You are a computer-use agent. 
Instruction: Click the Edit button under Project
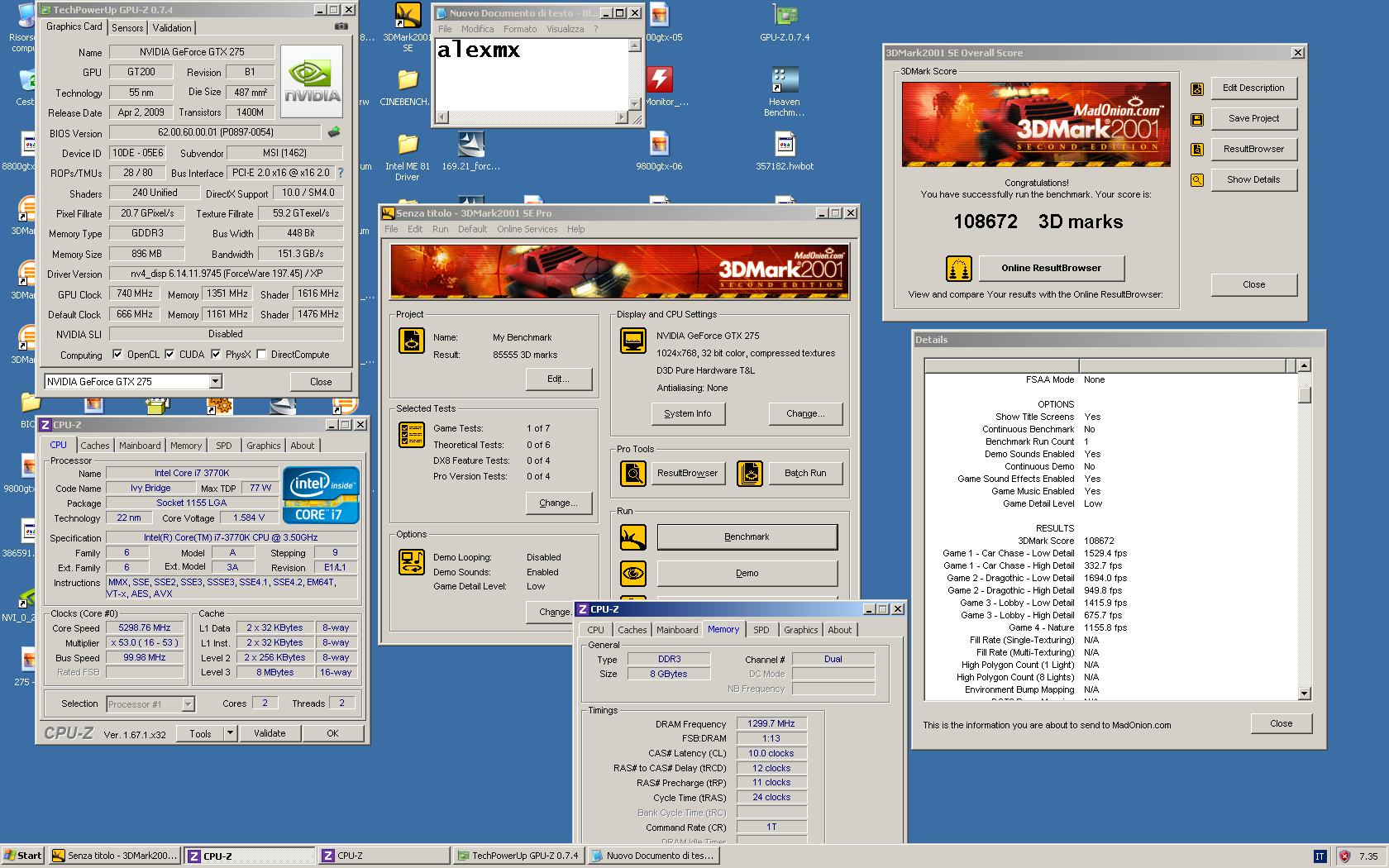pos(558,379)
